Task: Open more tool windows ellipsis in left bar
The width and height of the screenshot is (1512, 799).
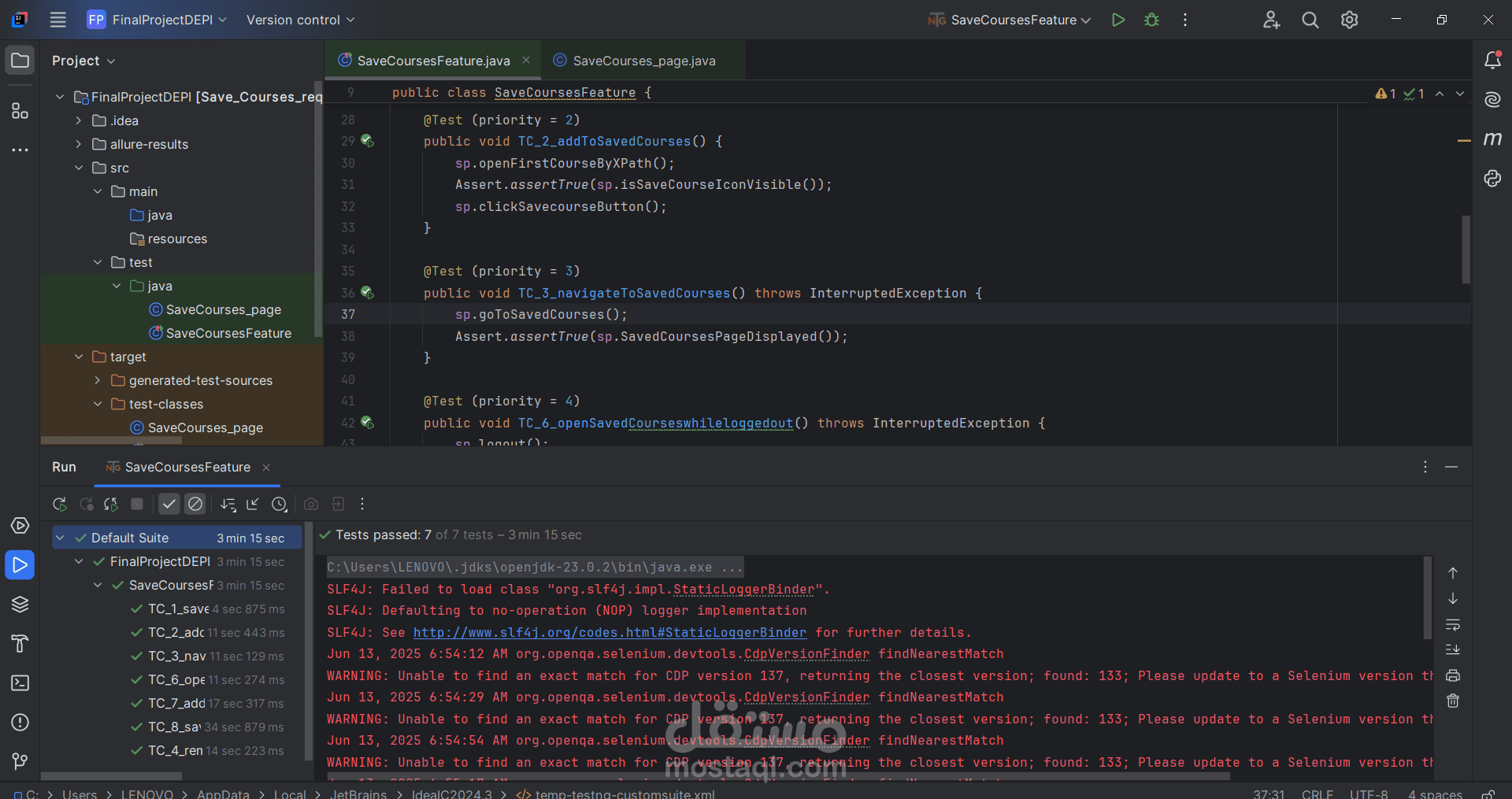Action: 20,150
